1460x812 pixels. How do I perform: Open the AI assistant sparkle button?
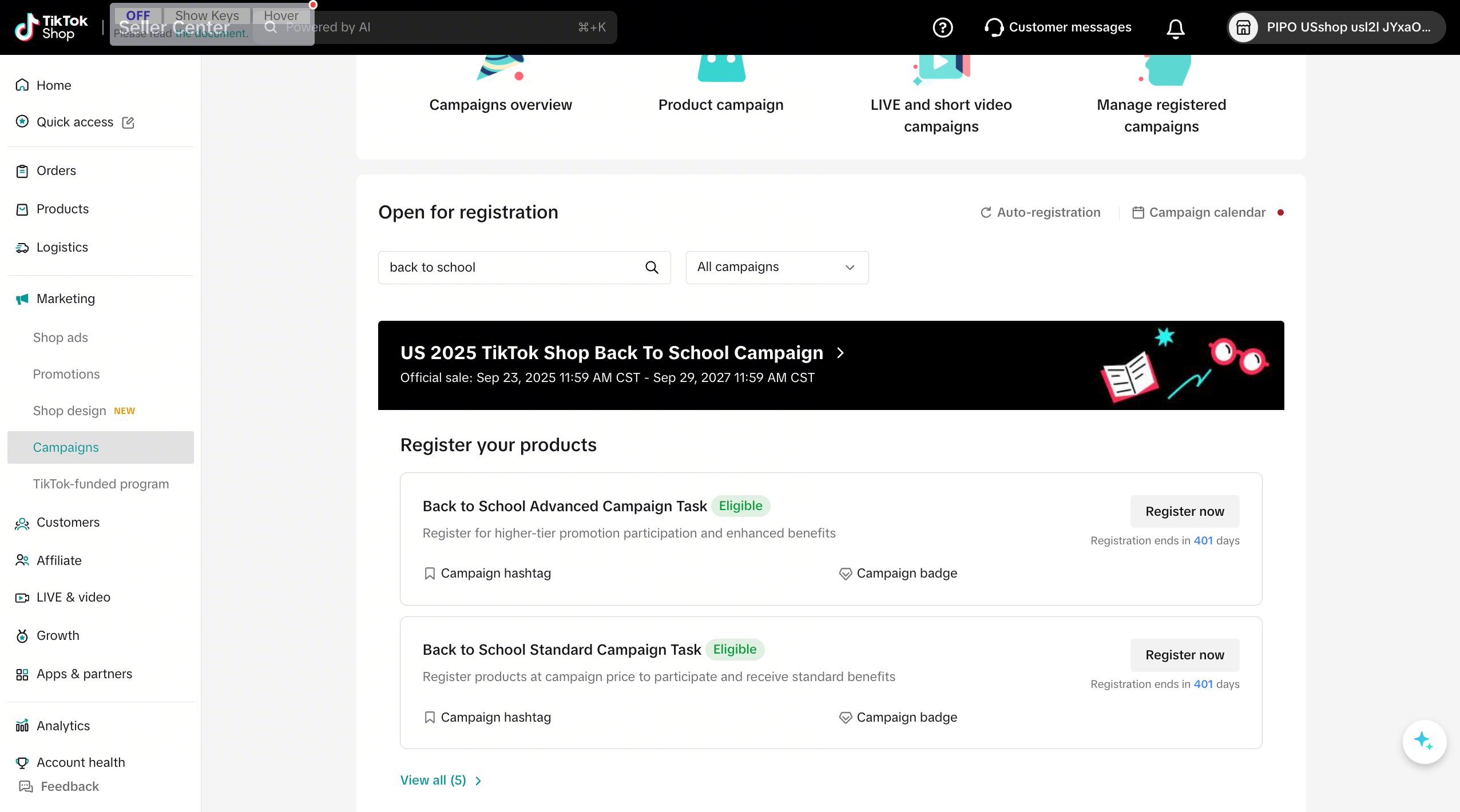tap(1423, 741)
